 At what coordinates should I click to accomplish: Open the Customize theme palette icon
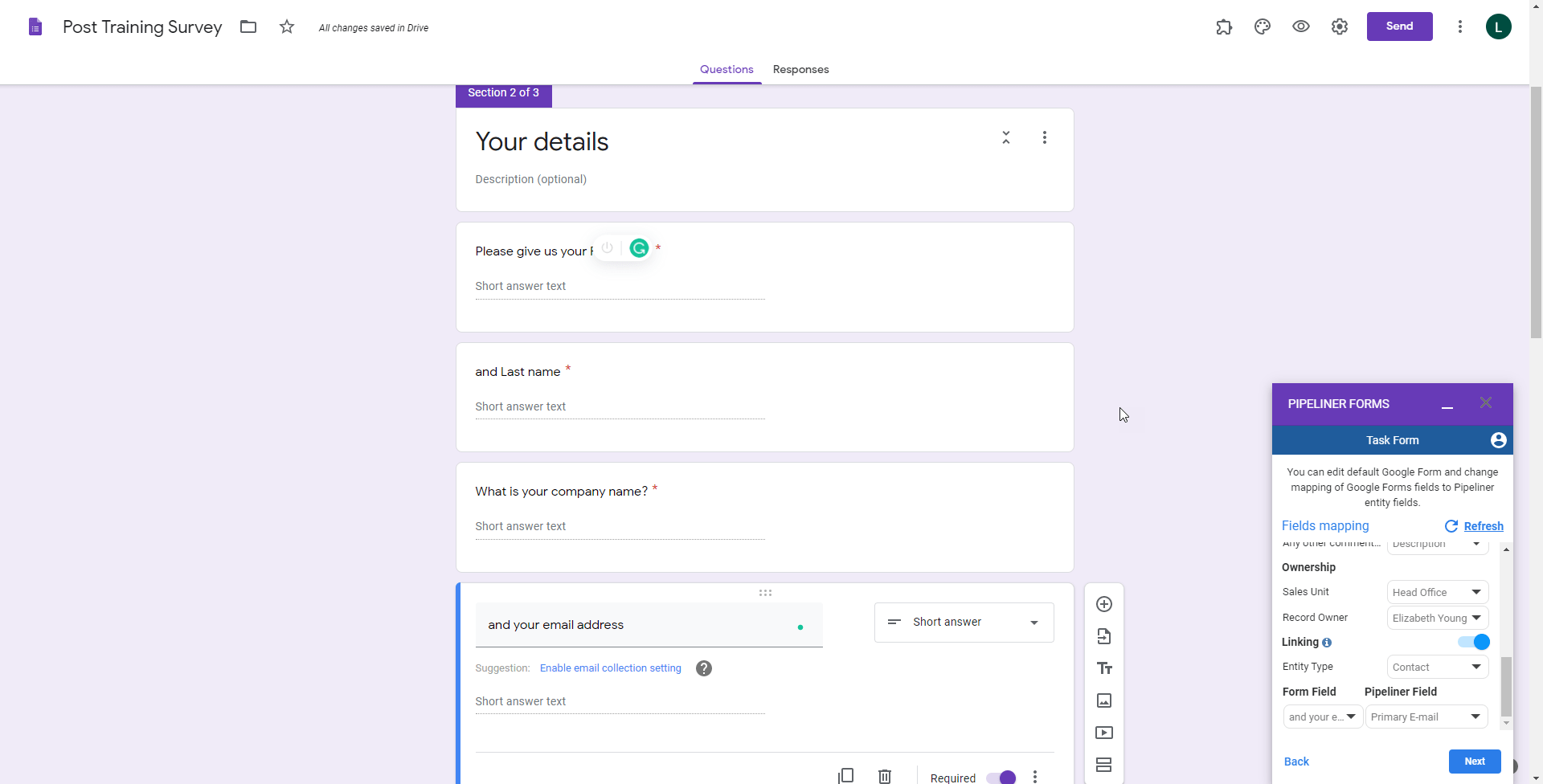(1262, 27)
